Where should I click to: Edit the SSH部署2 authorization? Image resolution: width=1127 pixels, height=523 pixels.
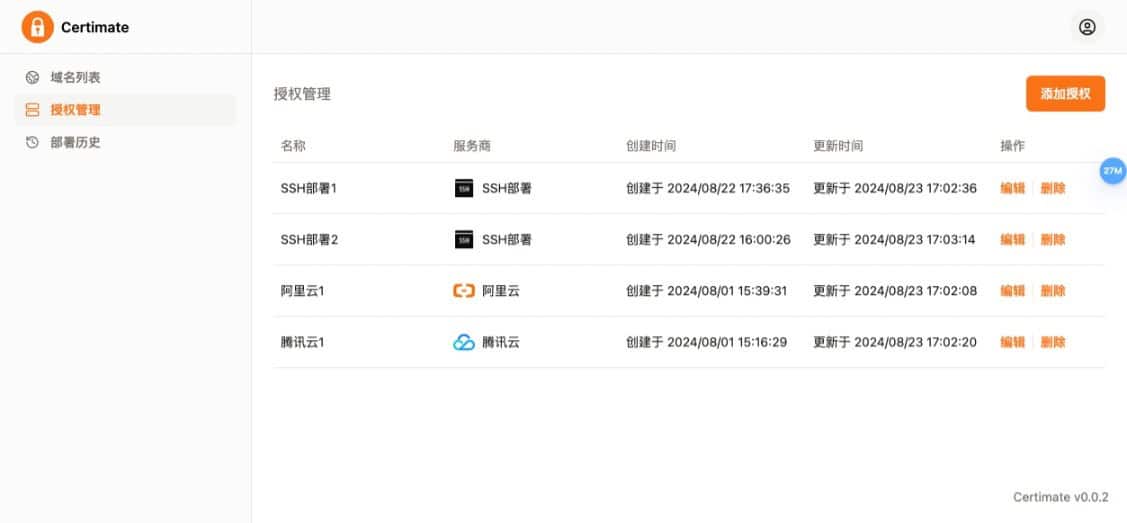pos(1013,240)
